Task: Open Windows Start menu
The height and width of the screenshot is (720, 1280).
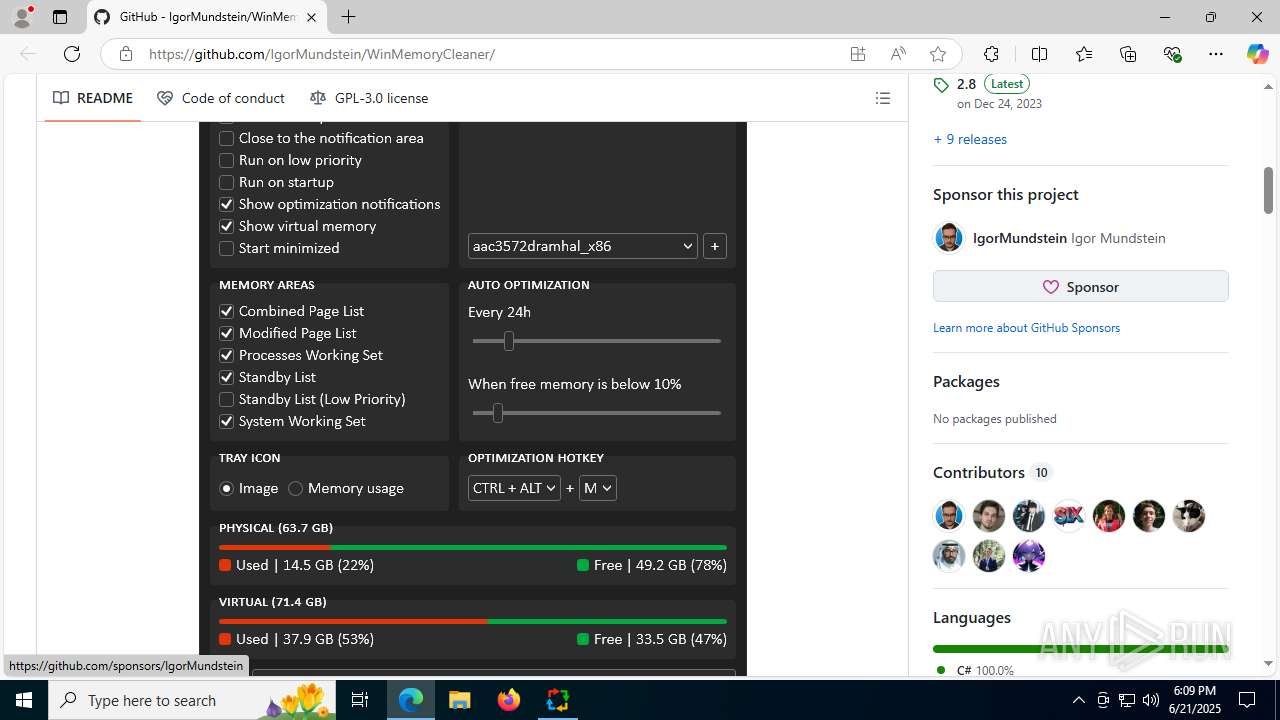Action: click(x=24, y=700)
